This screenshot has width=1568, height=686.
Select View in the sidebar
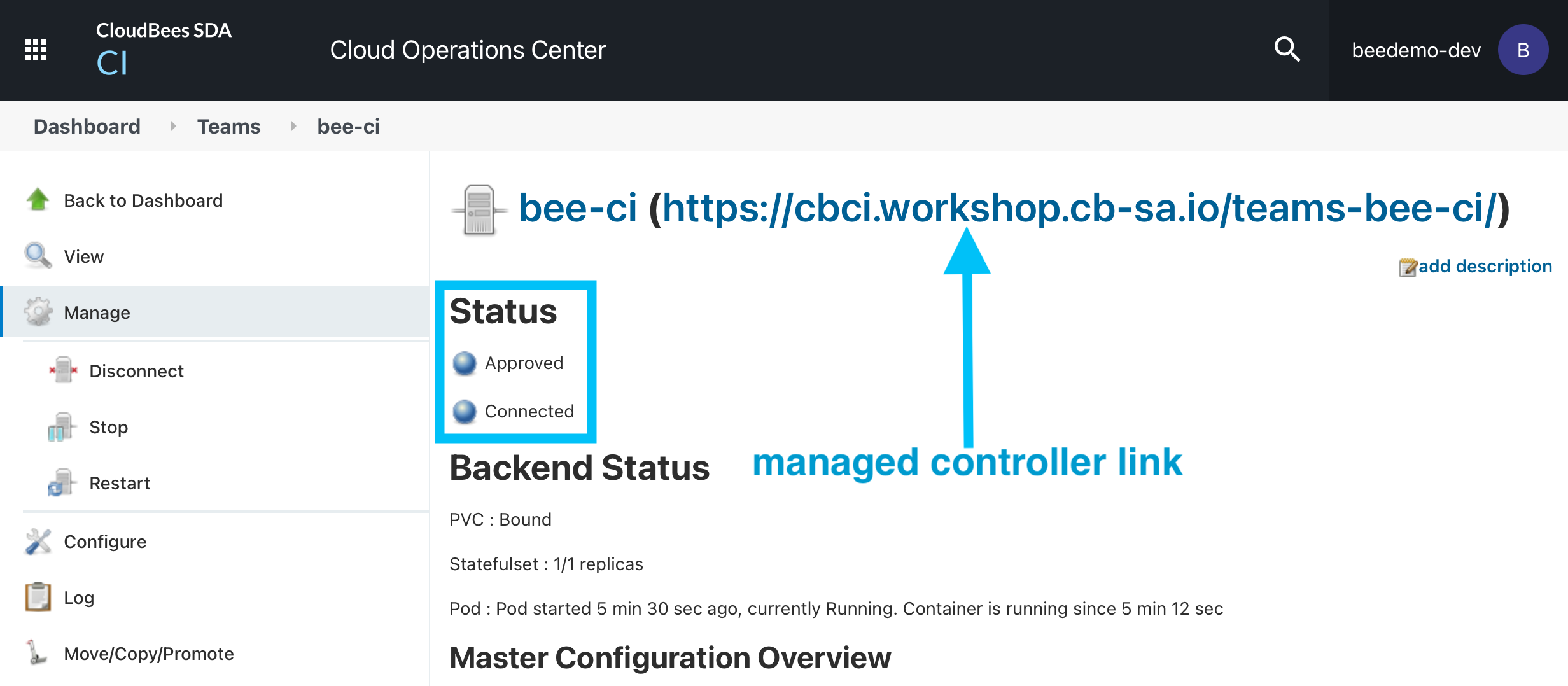[83, 256]
